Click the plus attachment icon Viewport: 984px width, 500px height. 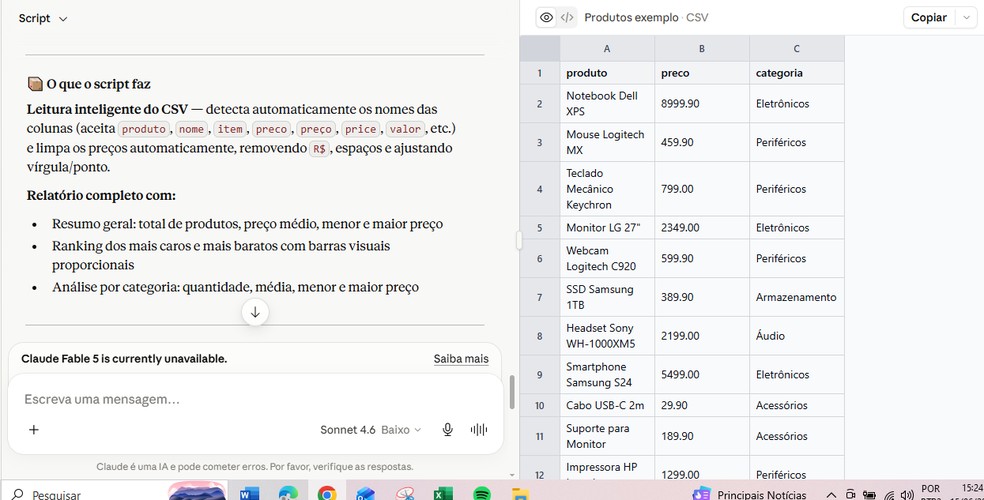click(34, 430)
